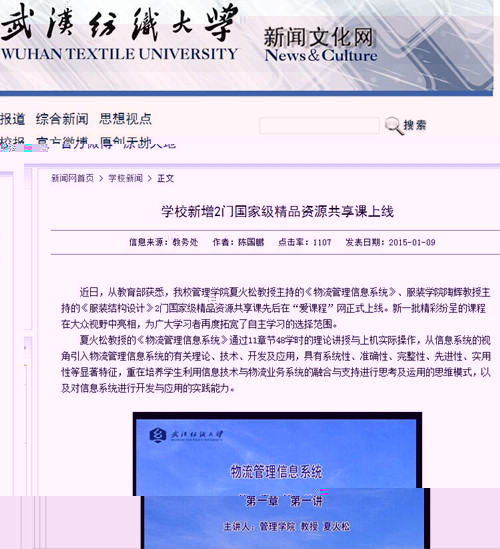Click the 搜索 search button label

[x=415, y=125]
